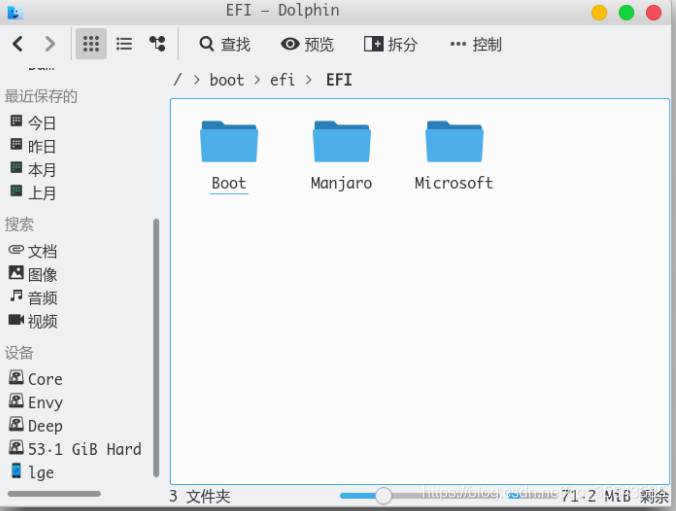Go back with the left arrow button
676x511 pixels.
coord(18,44)
